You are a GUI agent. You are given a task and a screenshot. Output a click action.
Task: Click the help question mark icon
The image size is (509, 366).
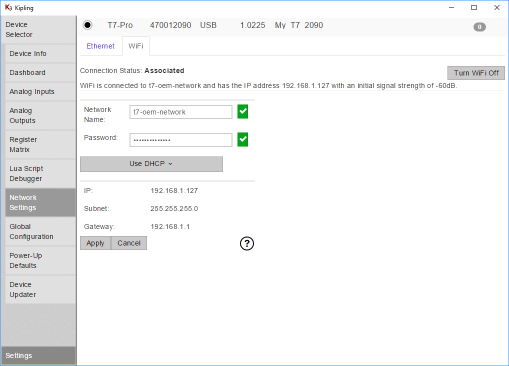(247, 243)
